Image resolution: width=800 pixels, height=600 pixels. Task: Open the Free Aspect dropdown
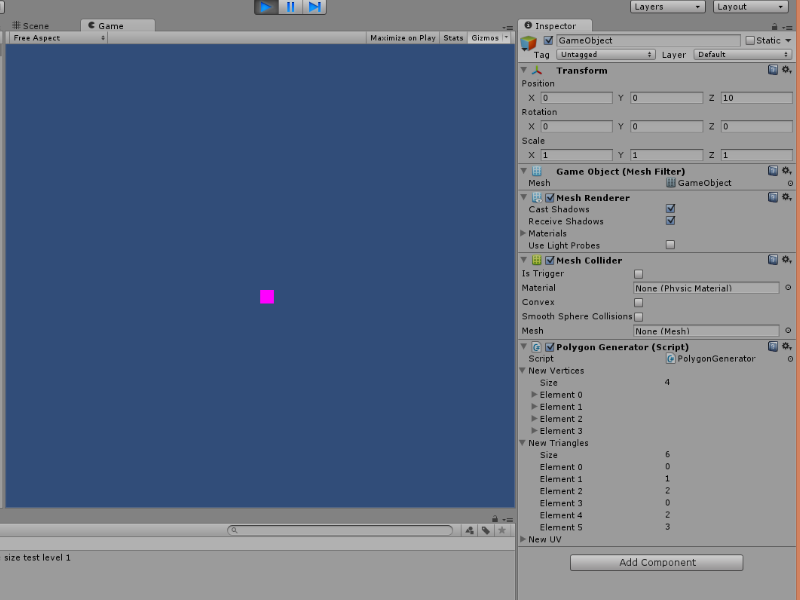tap(59, 38)
